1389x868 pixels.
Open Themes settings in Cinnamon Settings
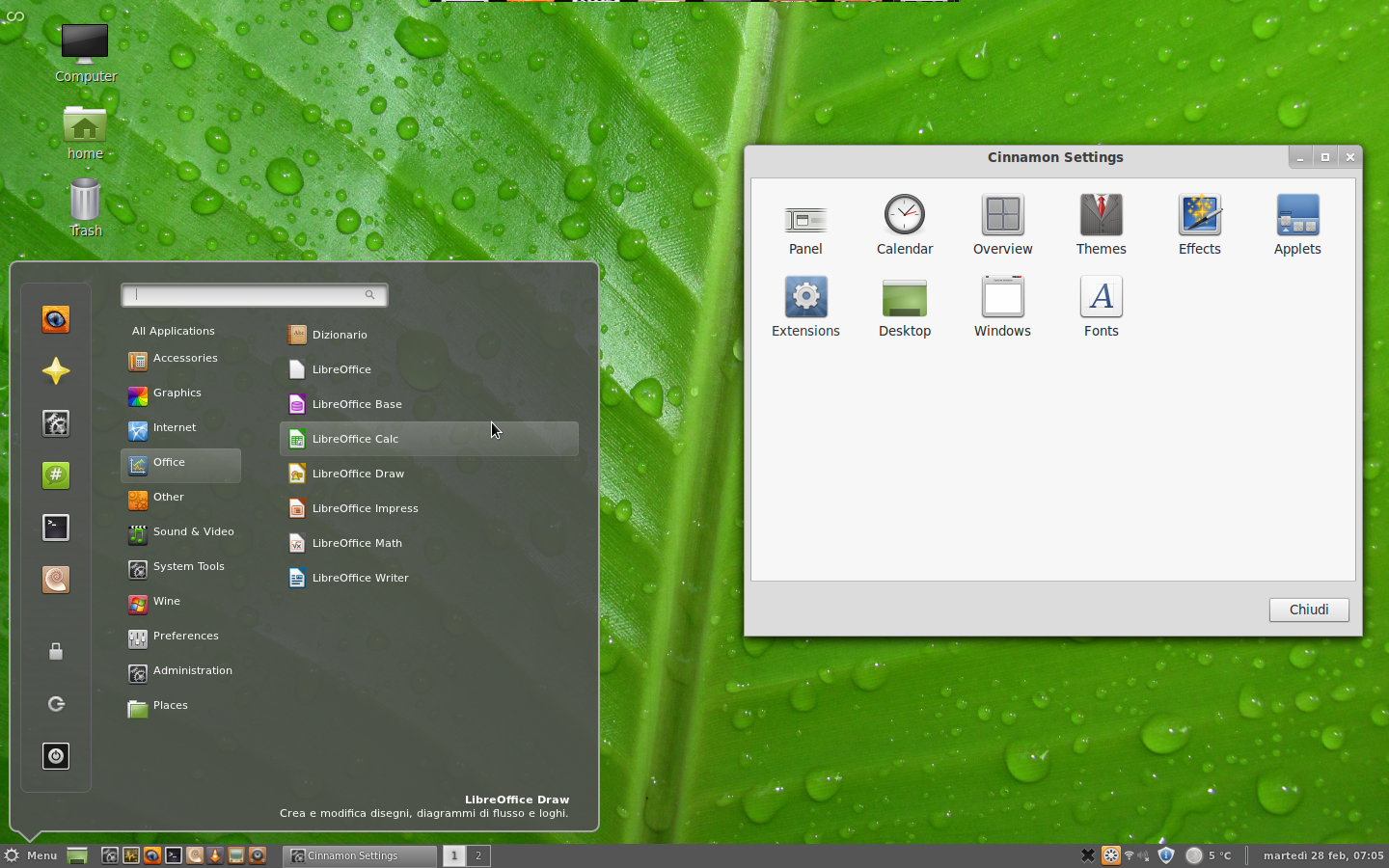[1101, 215]
